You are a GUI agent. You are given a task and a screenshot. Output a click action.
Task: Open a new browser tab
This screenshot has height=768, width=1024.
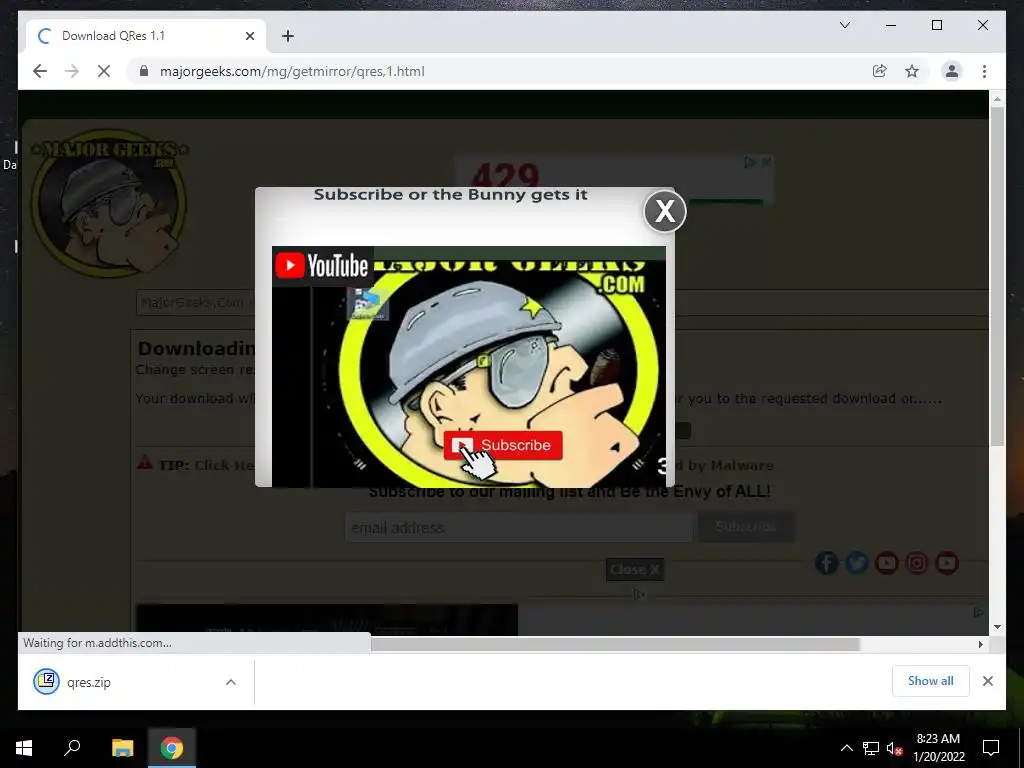click(287, 36)
